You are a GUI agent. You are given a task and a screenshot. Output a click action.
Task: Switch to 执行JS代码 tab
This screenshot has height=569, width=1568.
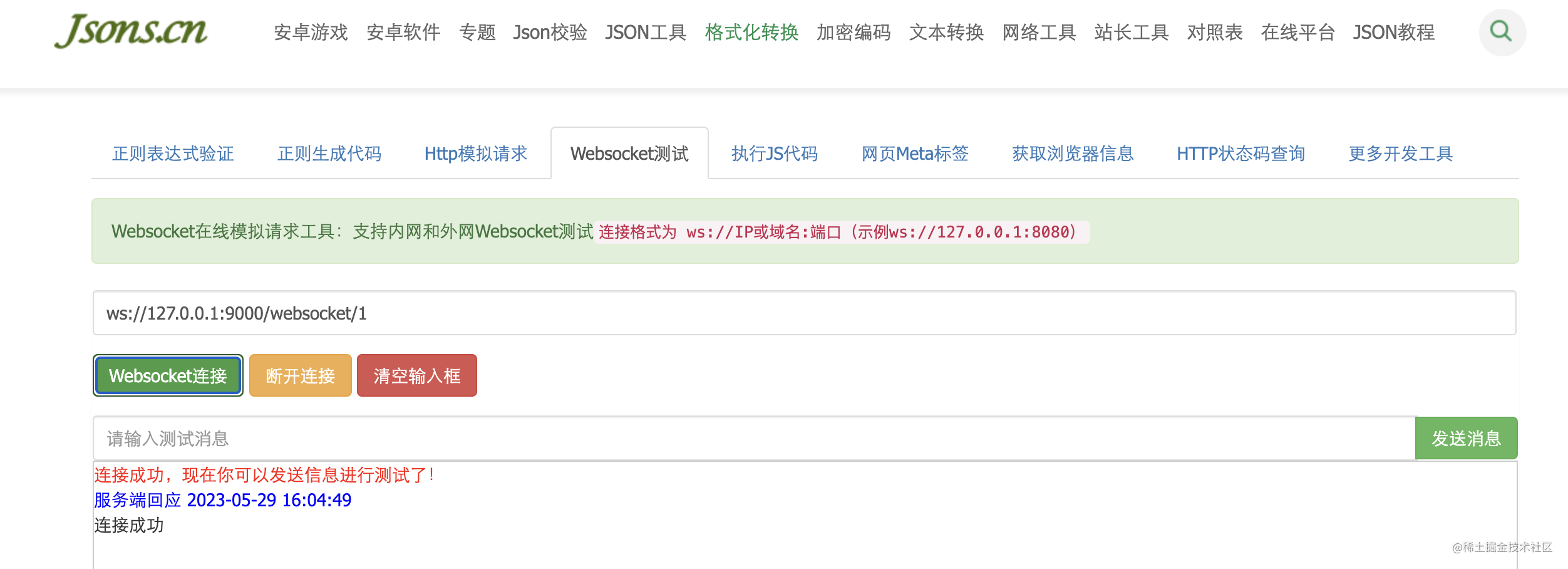pos(775,154)
